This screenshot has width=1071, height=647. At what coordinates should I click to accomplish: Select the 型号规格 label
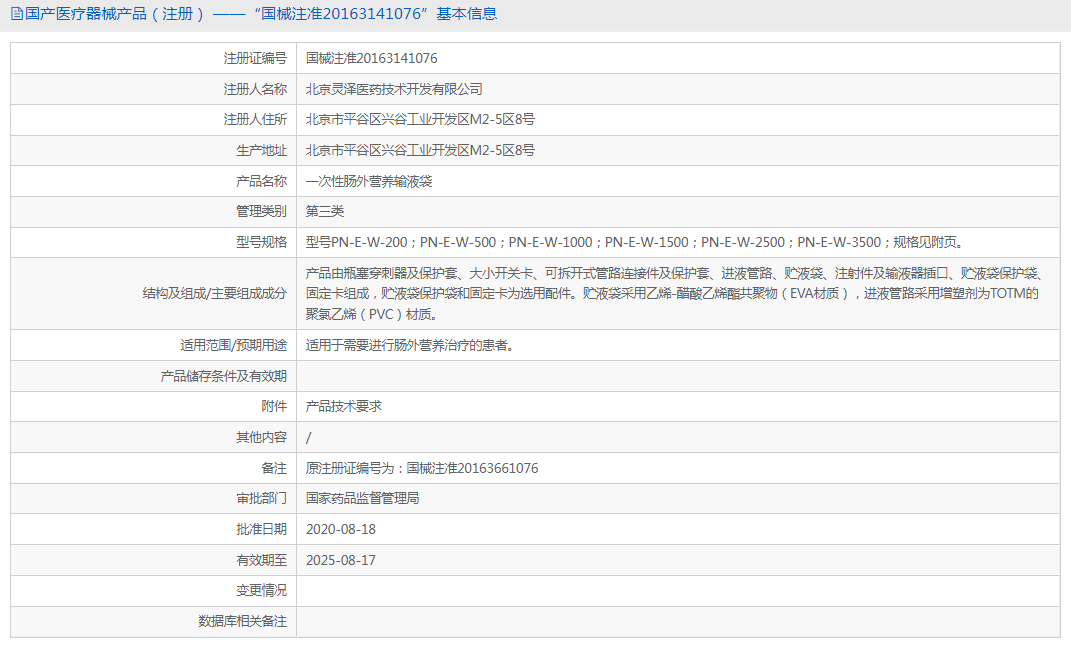pos(261,242)
